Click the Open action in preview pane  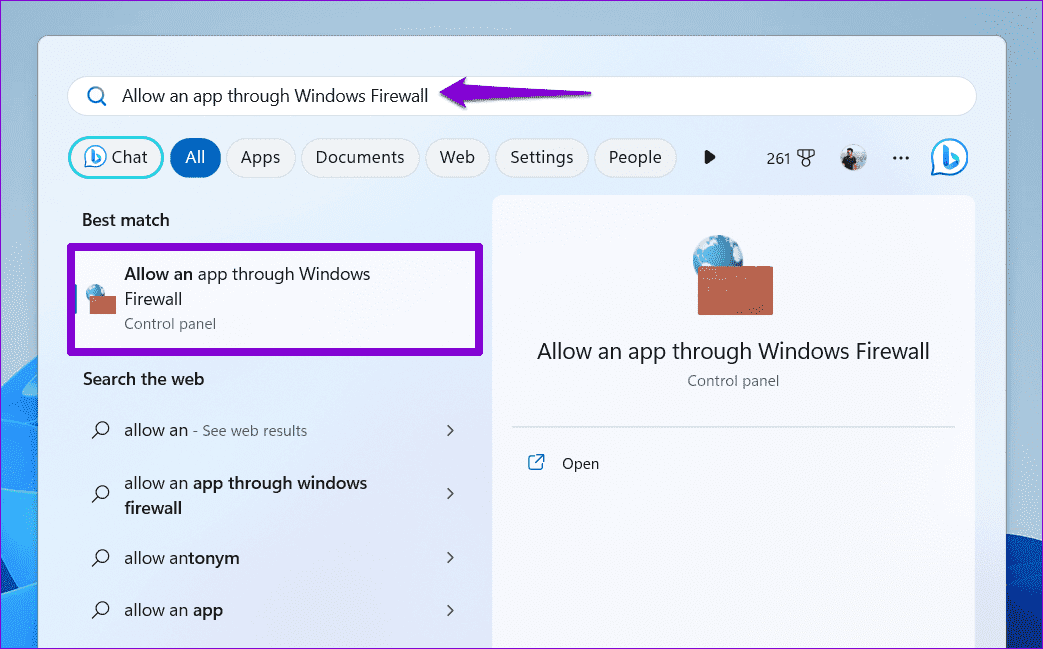pos(580,463)
